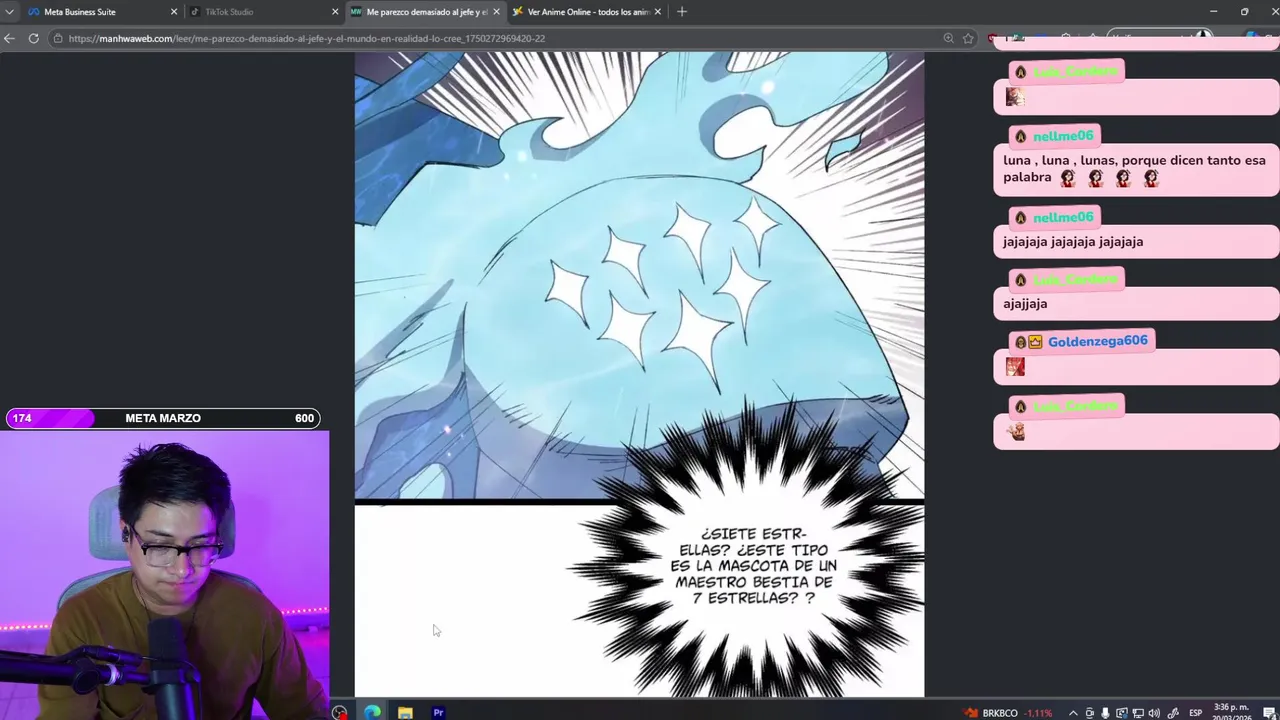Click the Goldenzega606 username
Screen dimensions: 1280x720
(1097, 341)
